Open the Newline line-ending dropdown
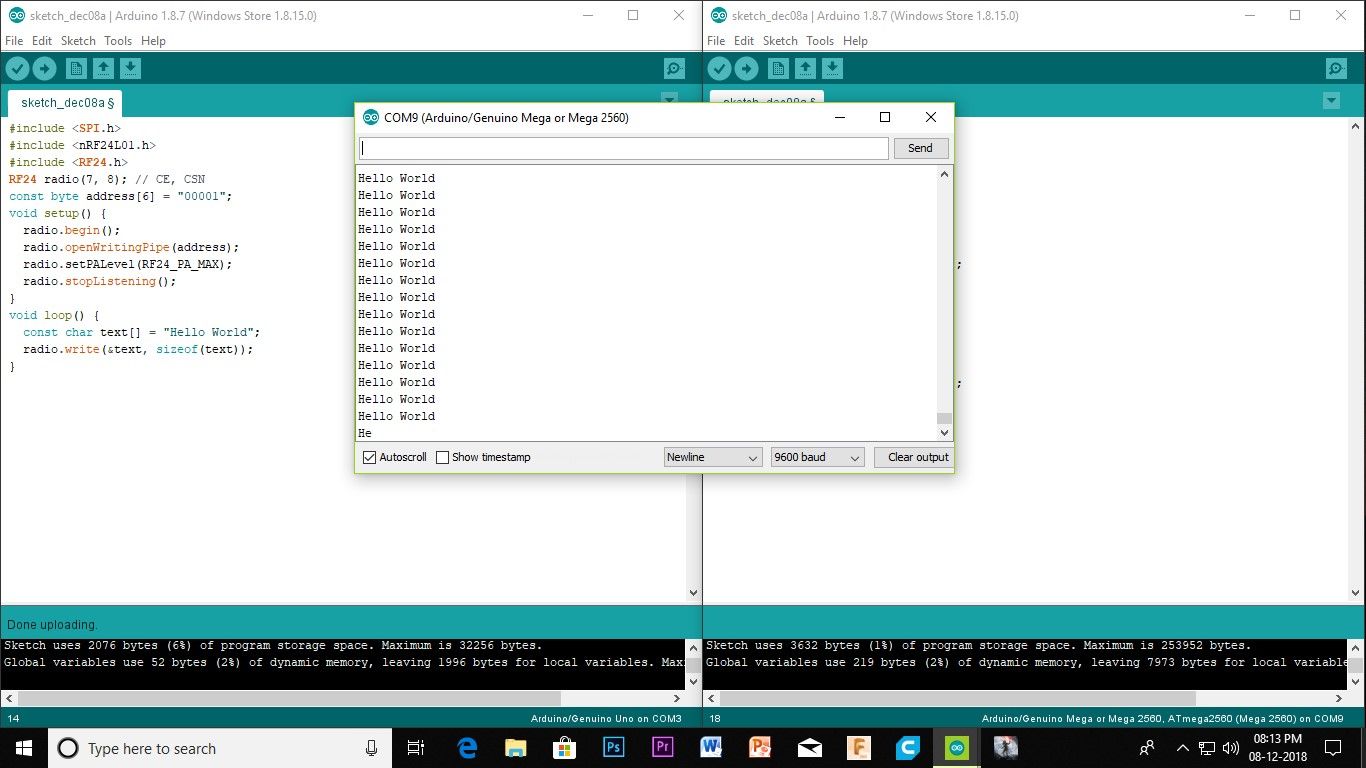The image size is (1366, 768). [x=714, y=457]
